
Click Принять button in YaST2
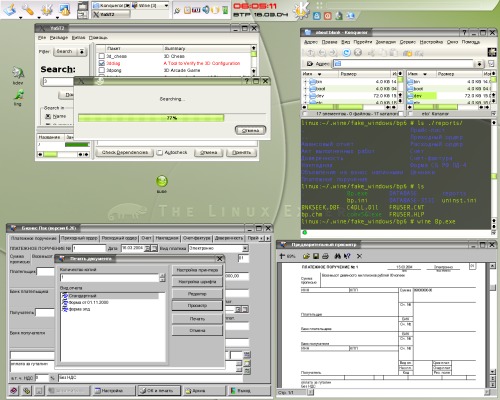point(241,152)
